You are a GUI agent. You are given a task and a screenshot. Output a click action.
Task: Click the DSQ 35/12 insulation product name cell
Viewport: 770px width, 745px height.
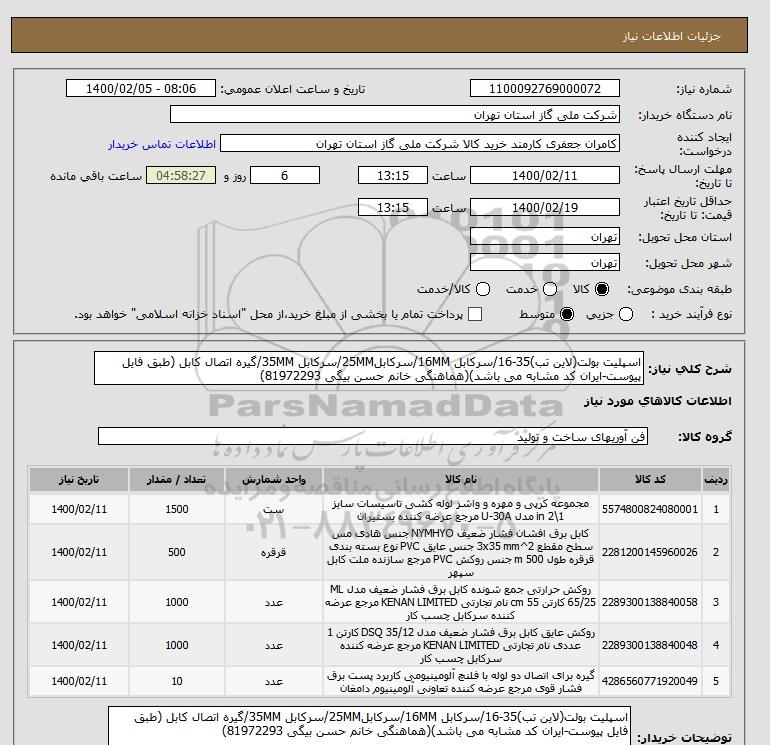pos(461,645)
